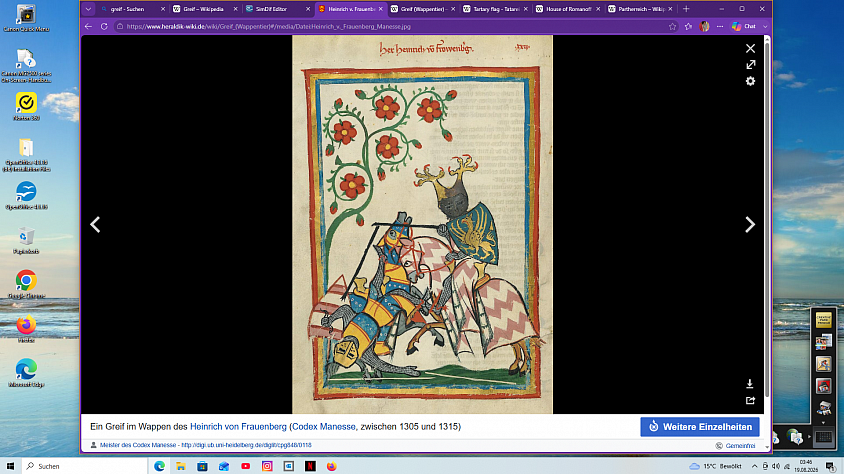Close the Tartary flag tab
844x474 pixels.
tap(525, 9)
